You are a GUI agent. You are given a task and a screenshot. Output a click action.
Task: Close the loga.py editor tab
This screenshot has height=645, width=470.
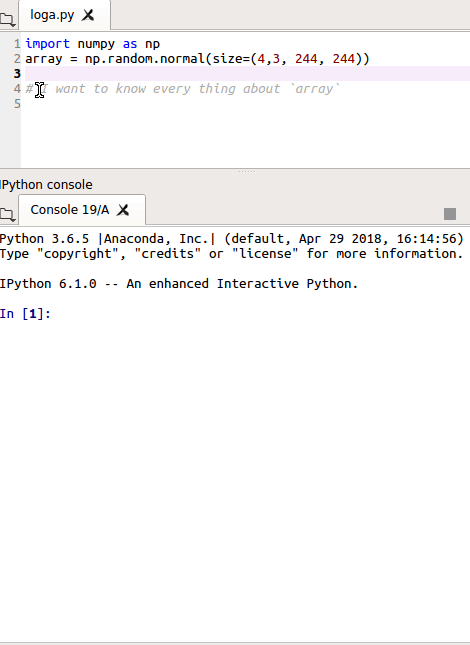(x=88, y=15)
